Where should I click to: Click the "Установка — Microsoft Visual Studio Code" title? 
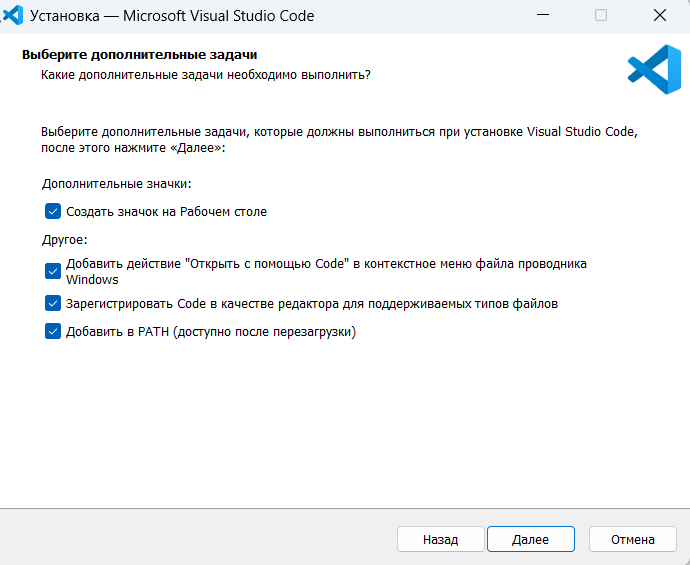tap(172, 16)
